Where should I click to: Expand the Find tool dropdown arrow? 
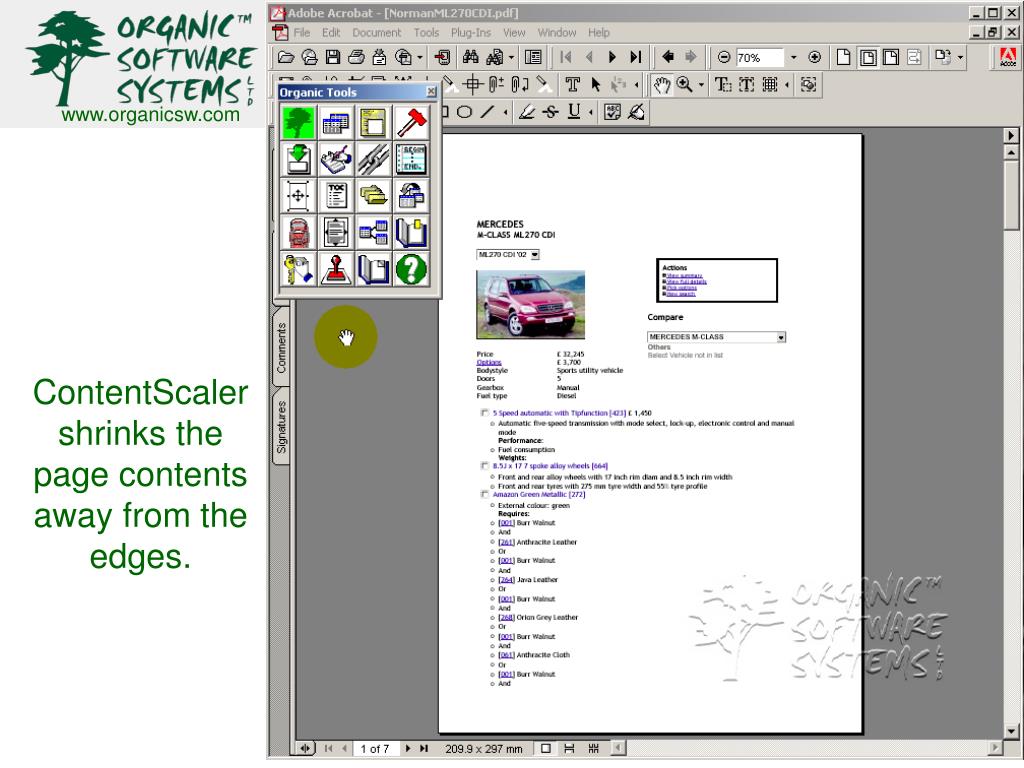(511, 57)
